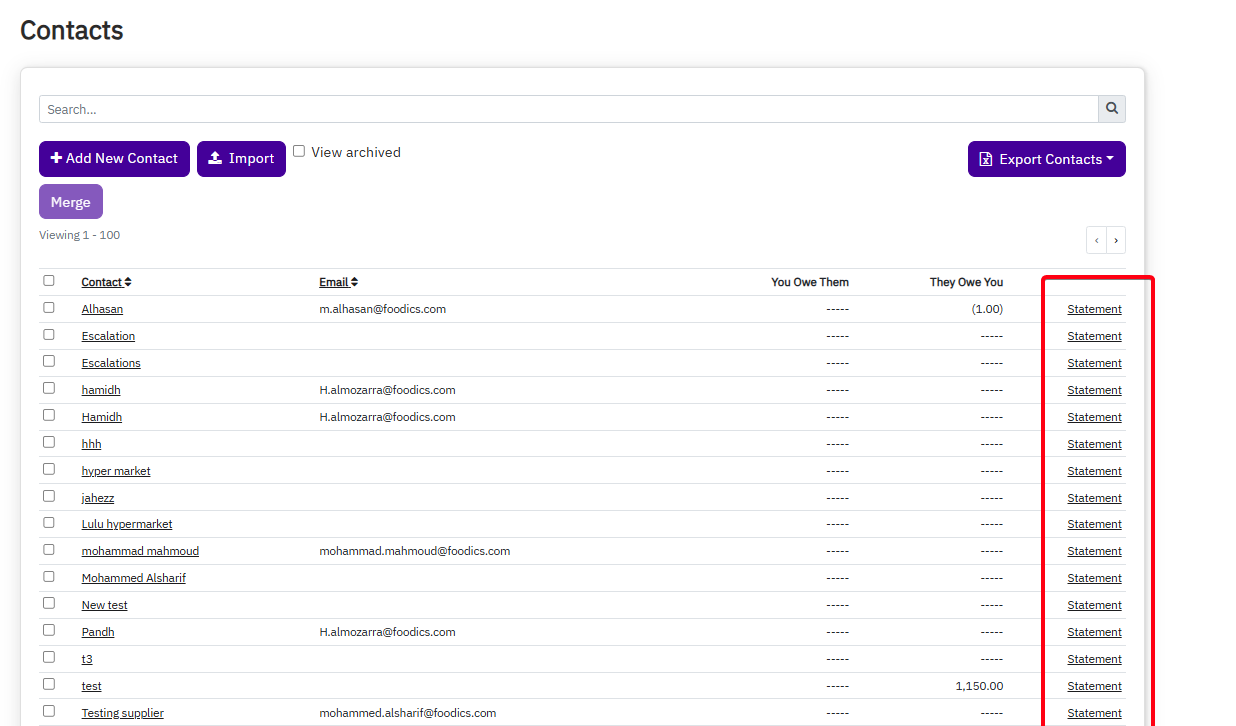
Task: Click the next page arrow
Action: tap(1116, 240)
